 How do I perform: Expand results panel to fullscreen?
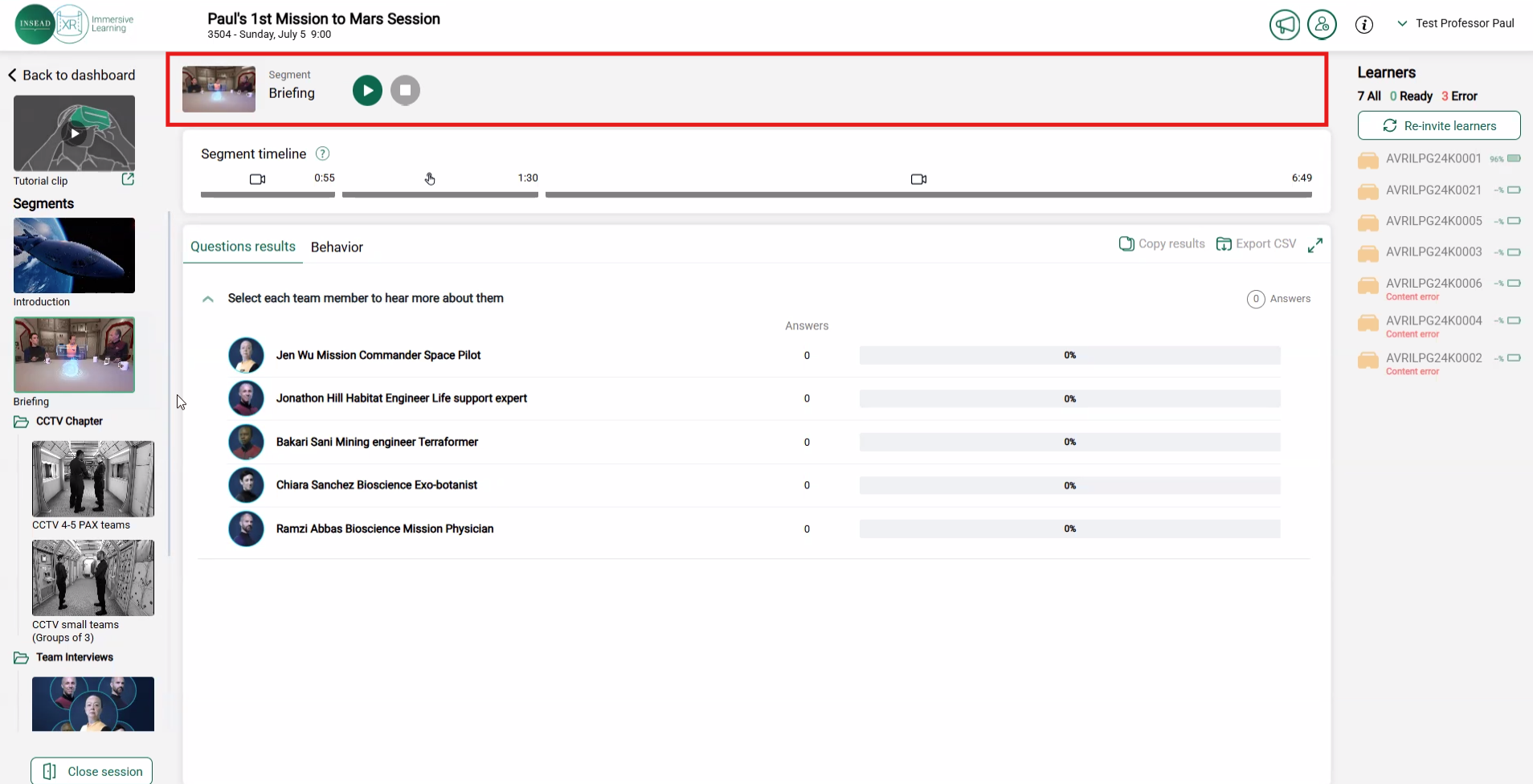click(1315, 245)
